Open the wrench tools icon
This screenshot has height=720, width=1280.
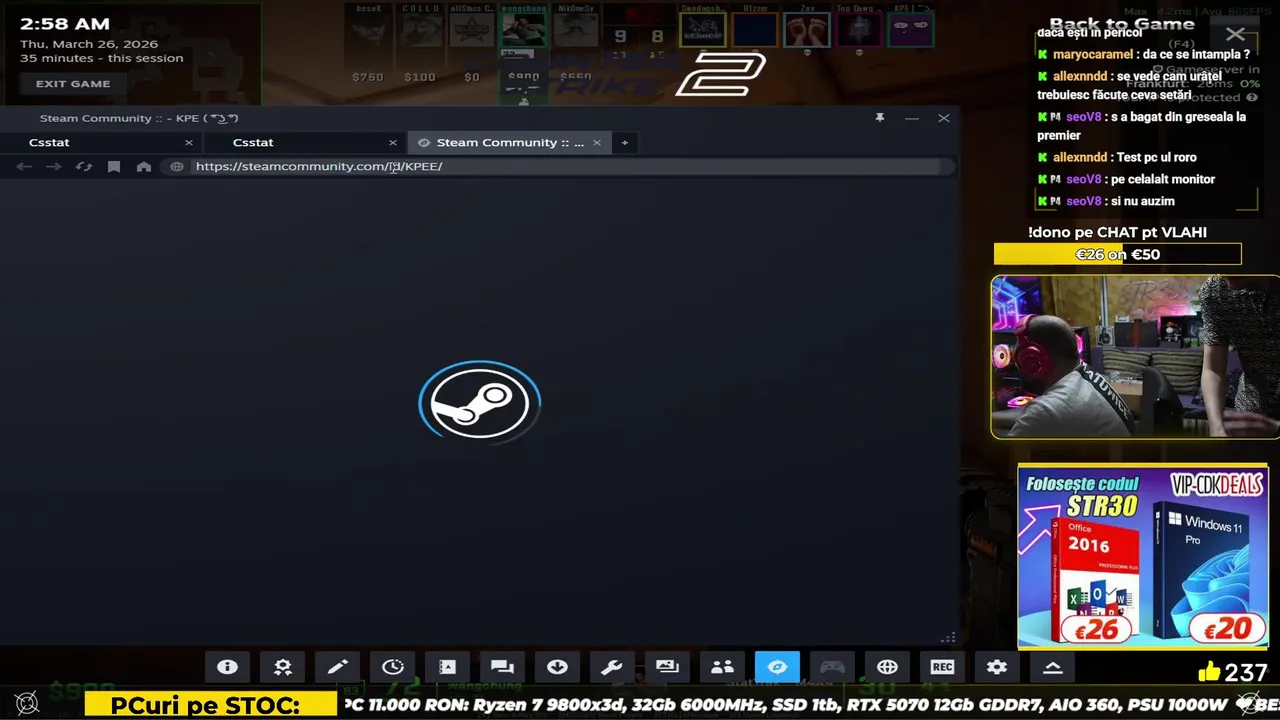(612, 667)
